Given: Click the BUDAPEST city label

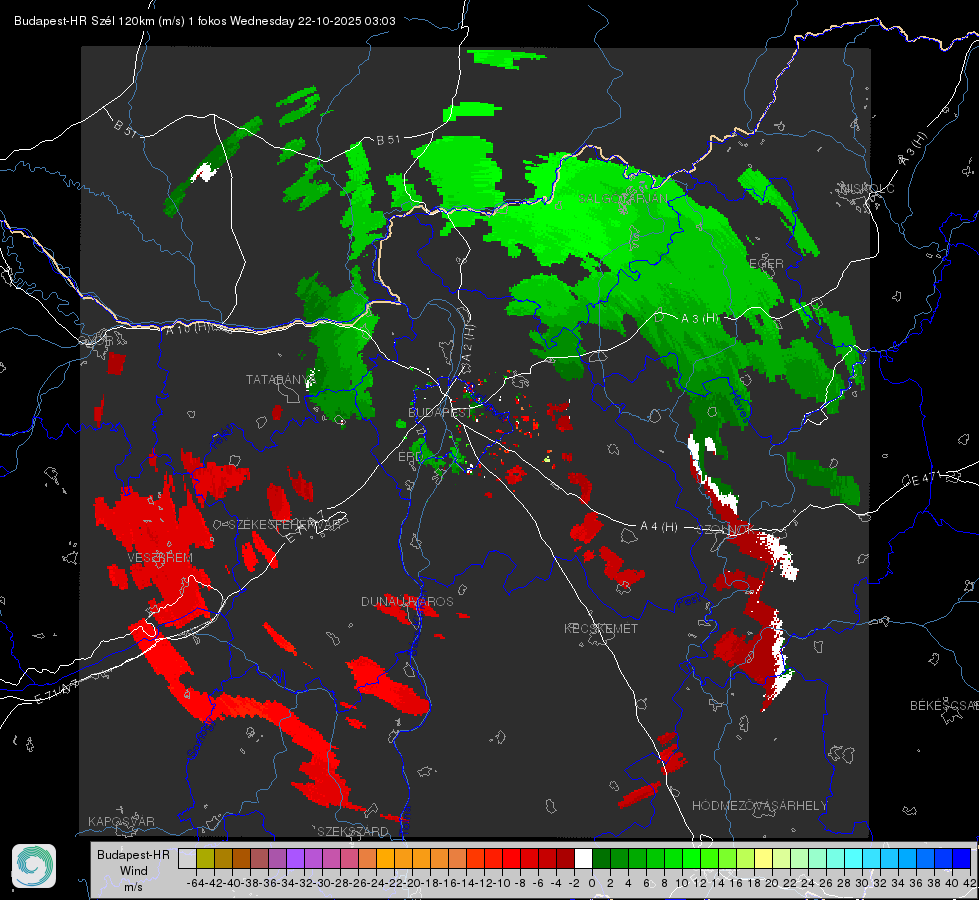Looking at the screenshot, I should [440, 412].
